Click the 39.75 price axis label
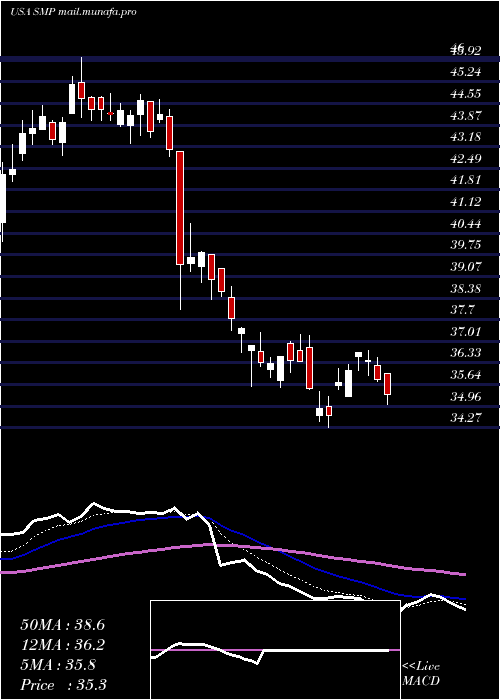The image size is (500, 700). 466,245
